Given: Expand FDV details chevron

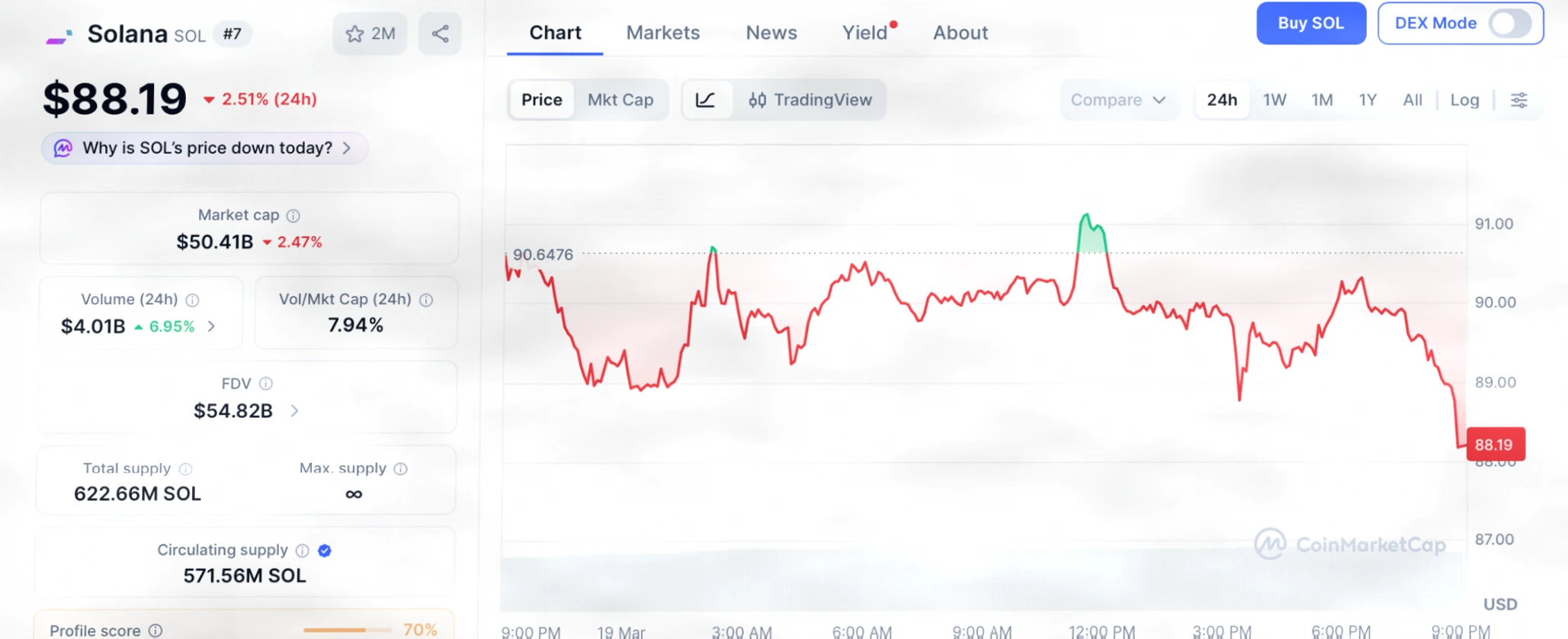Looking at the screenshot, I should 294,411.
